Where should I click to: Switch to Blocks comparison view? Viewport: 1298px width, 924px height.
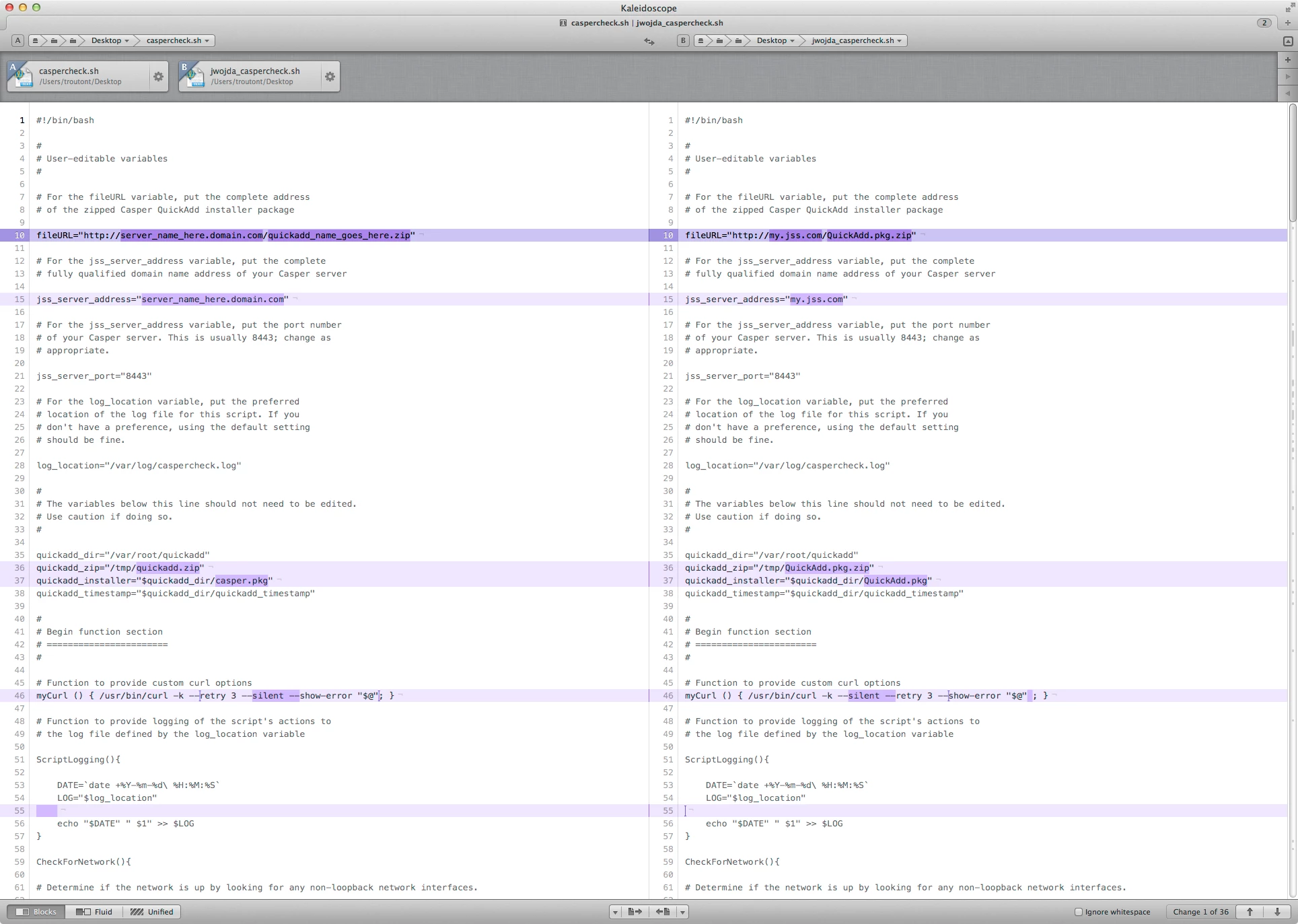coord(36,912)
